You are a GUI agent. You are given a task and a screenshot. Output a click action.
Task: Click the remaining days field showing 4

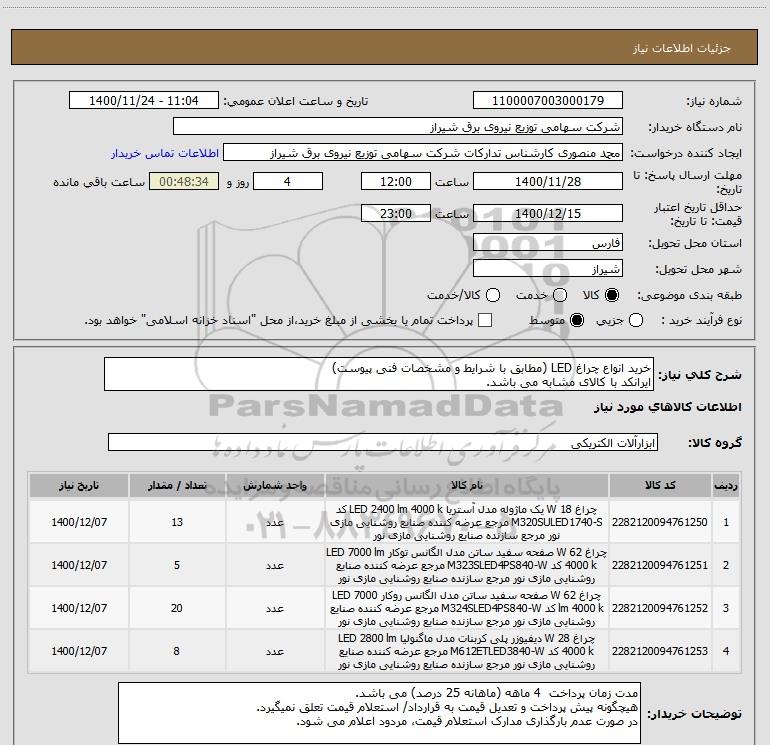[x=288, y=182]
